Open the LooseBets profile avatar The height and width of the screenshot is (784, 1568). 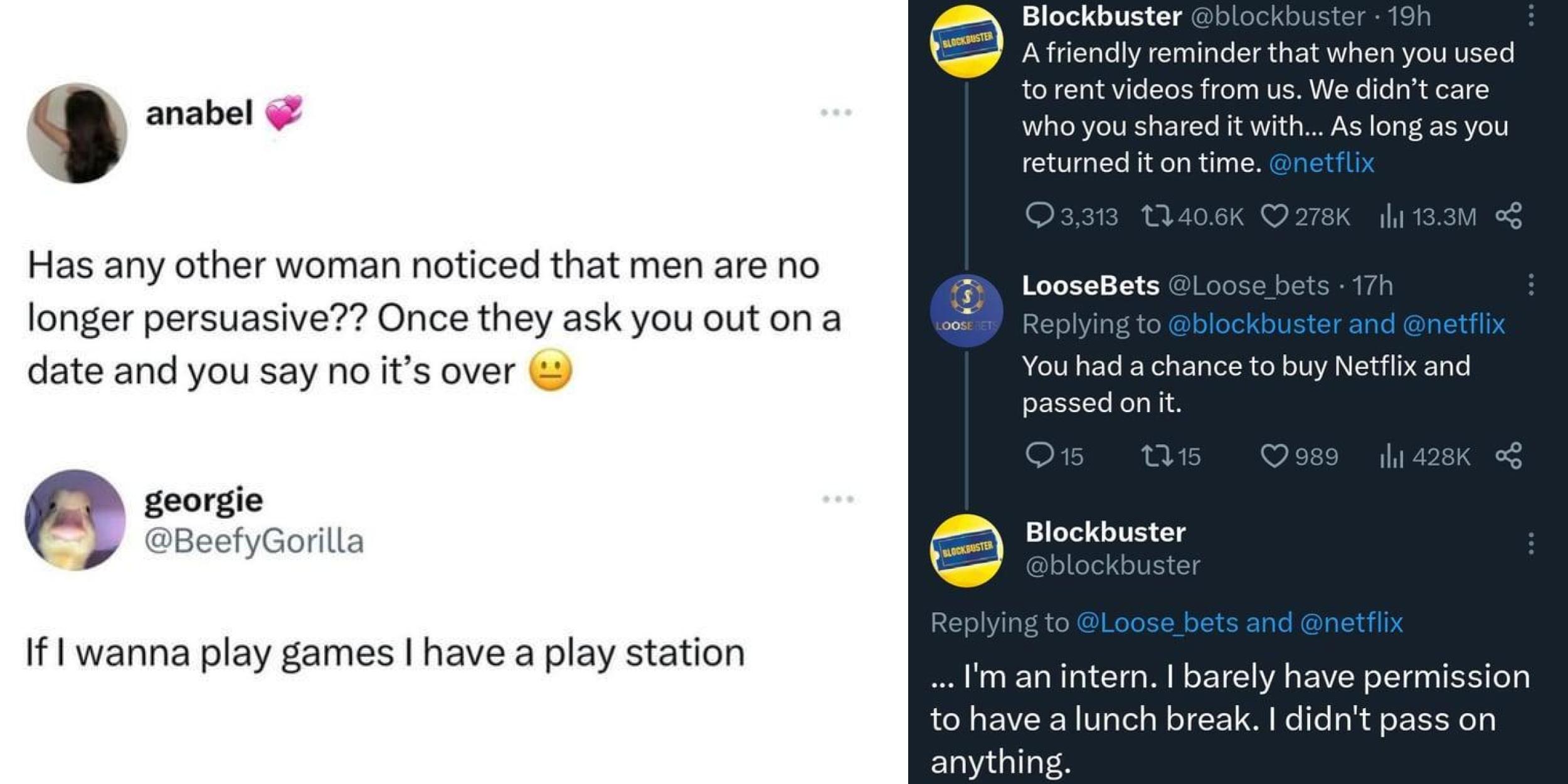966,310
